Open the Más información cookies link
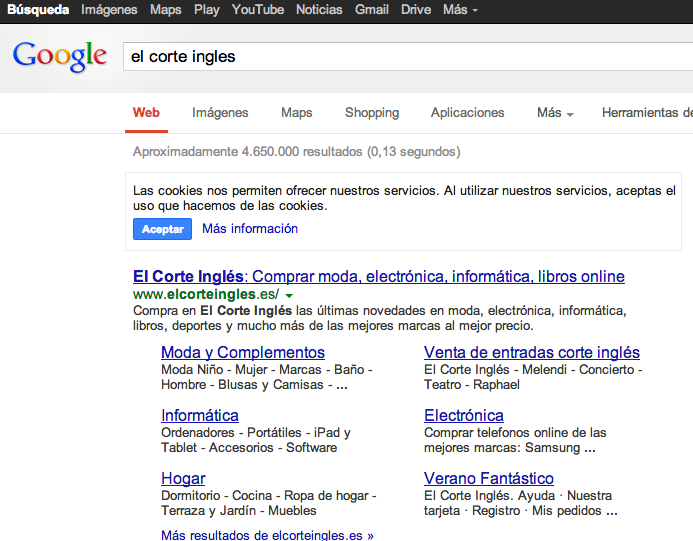Image resolution: width=693 pixels, height=541 pixels. pyautogui.click(x=250, y=229)
